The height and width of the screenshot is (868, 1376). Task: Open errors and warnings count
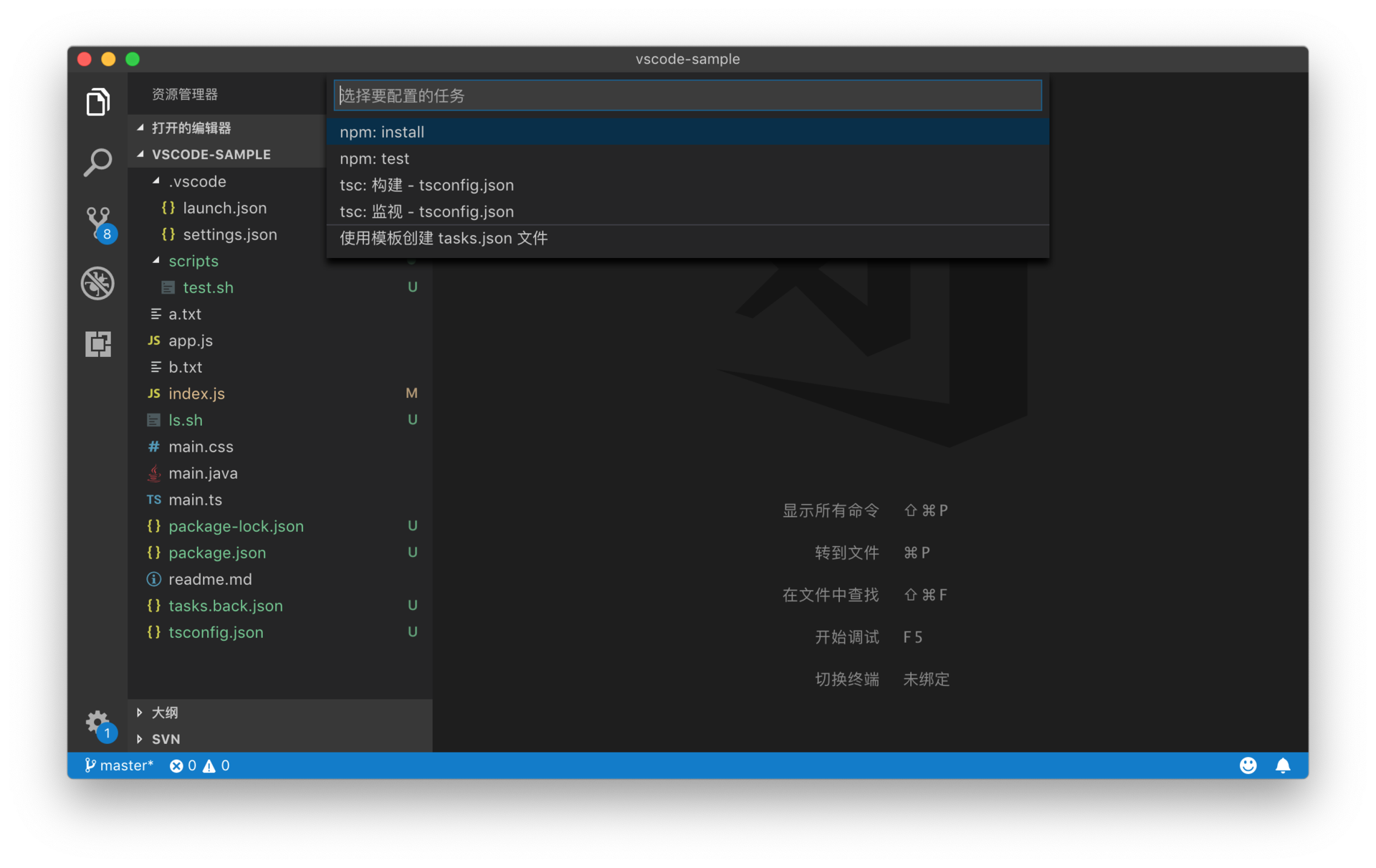pyautogui.click(x=199, y=766)
